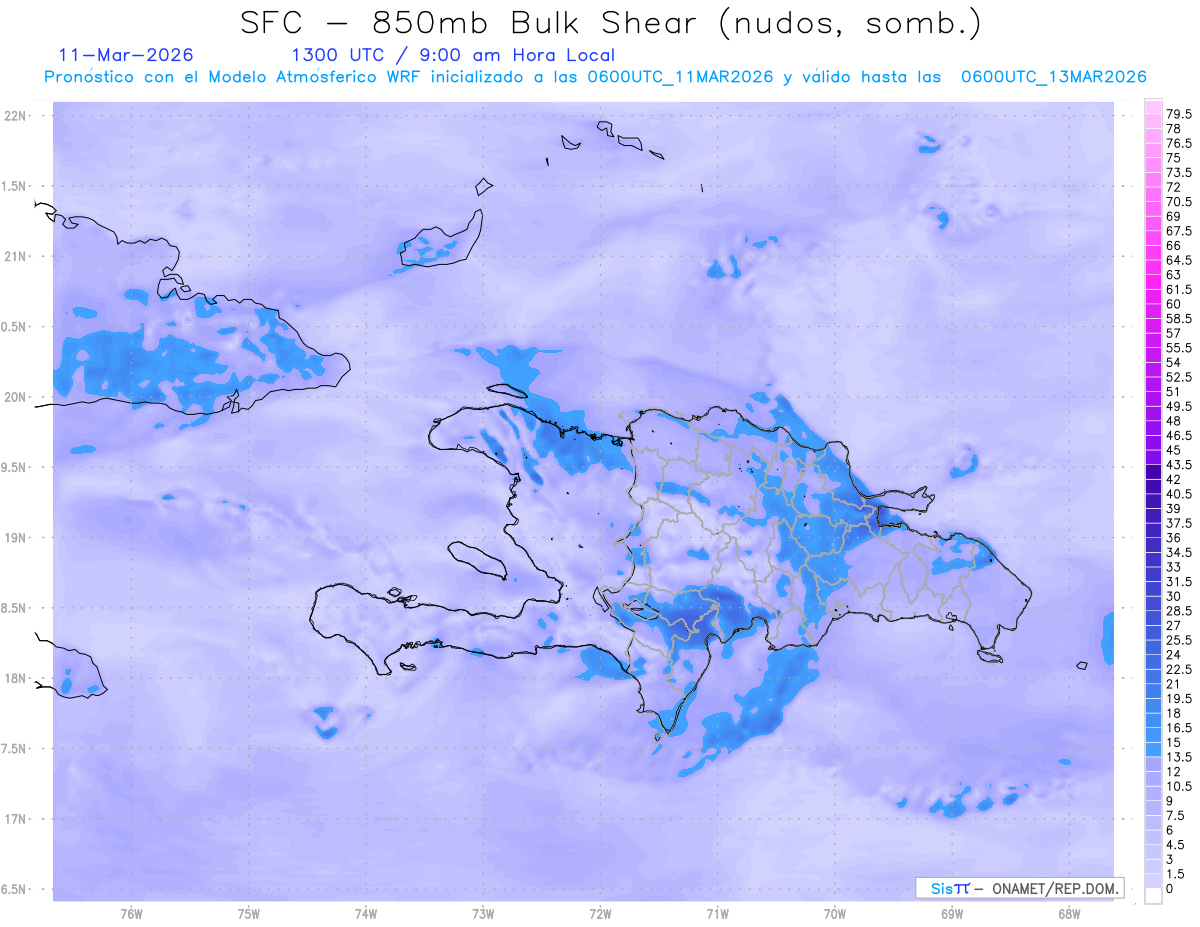Click the "1300 UTC / 9:00 am Hora Local" text
The height and width of the screenshot is (927, 1200).
(x=453, y=55)
